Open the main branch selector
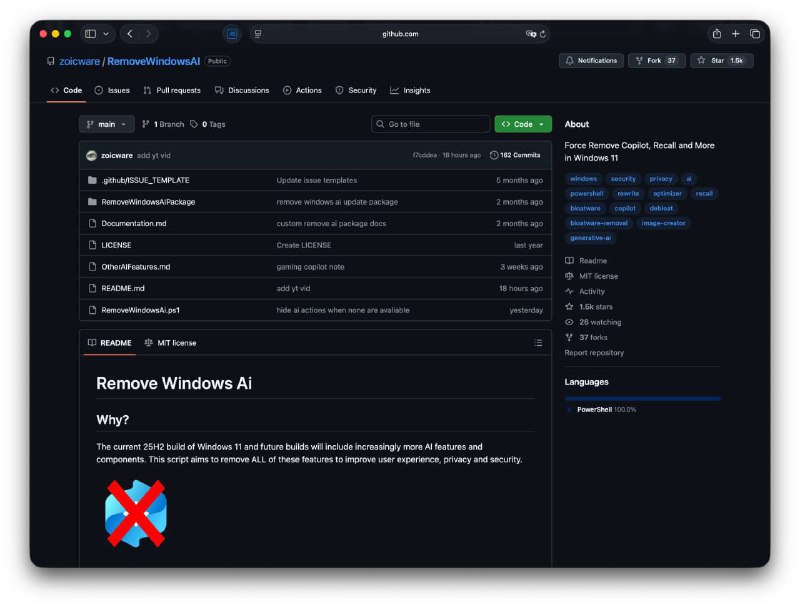The width and height of the screenshot is (800, 607). pyautogui.click(x=106, y=124)
